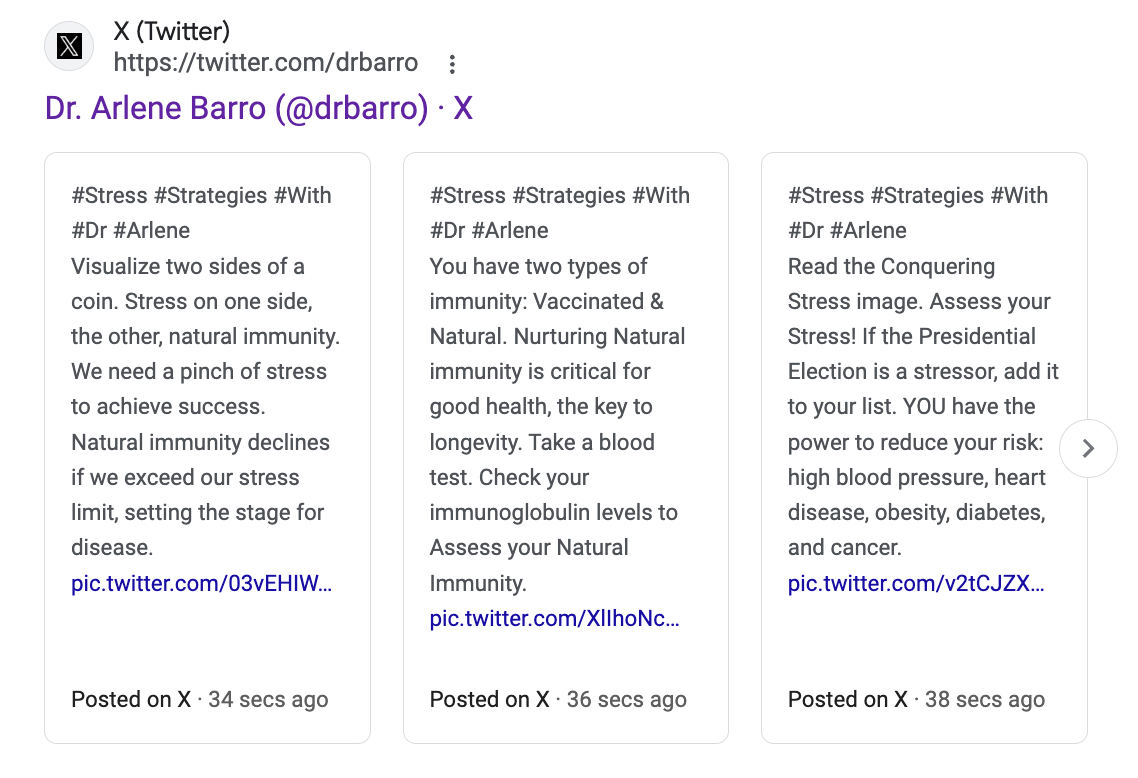Open tweet card about two types of immunity
The width and height of the screenshot is (1138, 778).
(x=566, y=448)
